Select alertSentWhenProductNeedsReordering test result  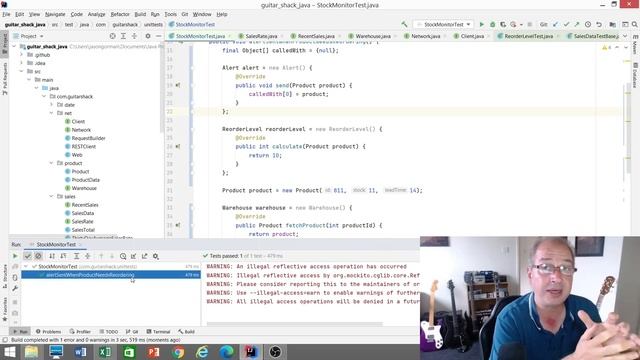[111, 275]
